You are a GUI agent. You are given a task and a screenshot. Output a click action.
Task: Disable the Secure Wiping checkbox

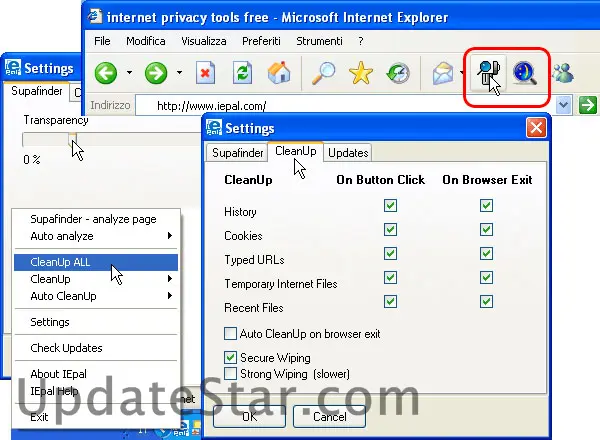point(230,357)
